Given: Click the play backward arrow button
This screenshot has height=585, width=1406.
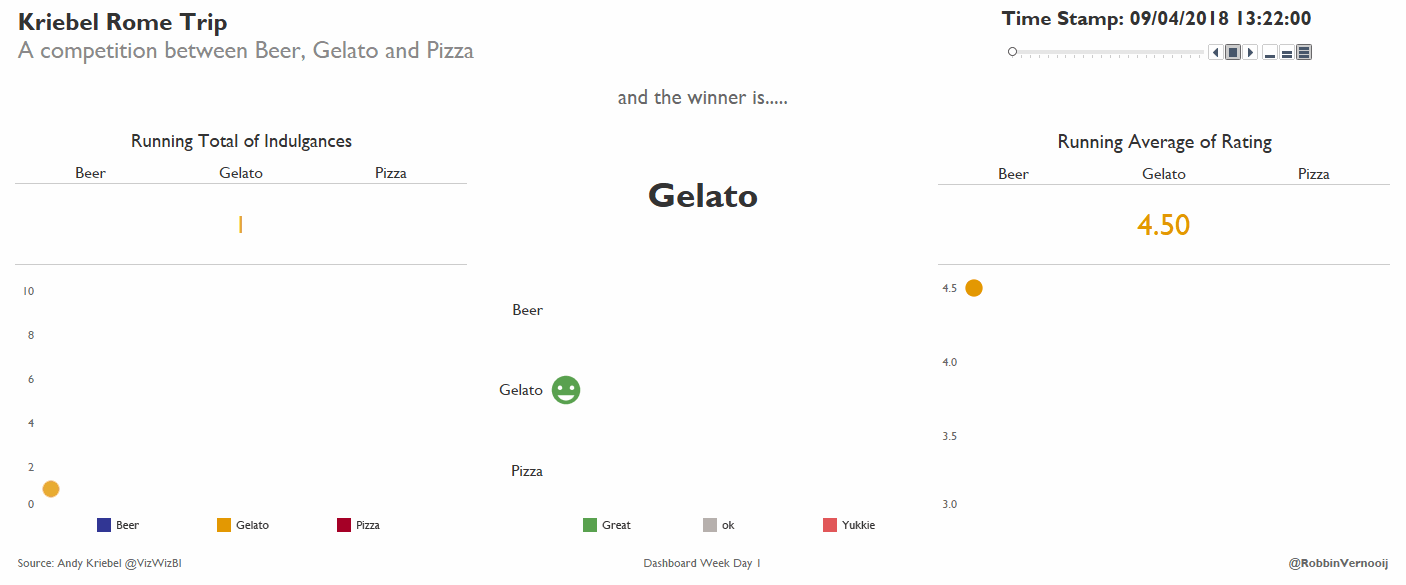Looking at the screenshot, I should (1215, 52).
